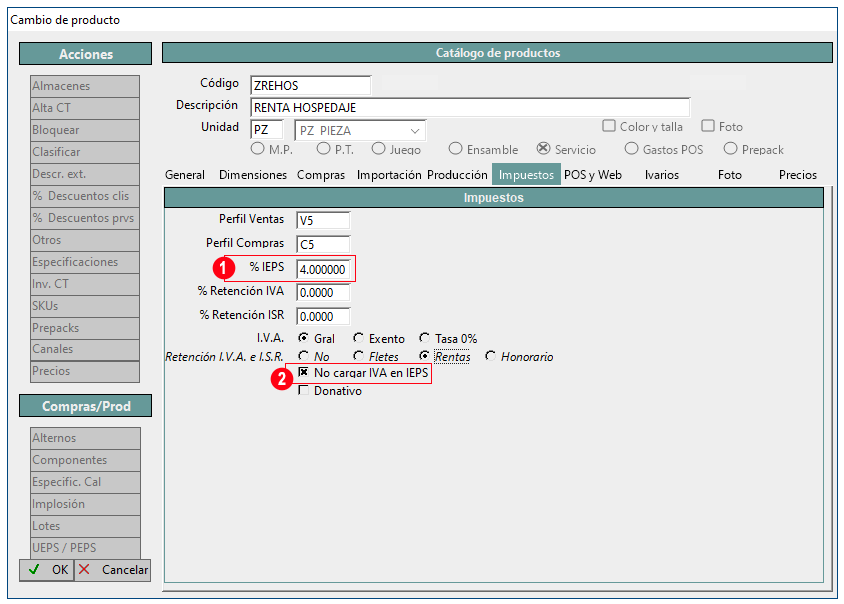Switch to the General tab
This screenshot has width=844, height=604.
point(185,175)
